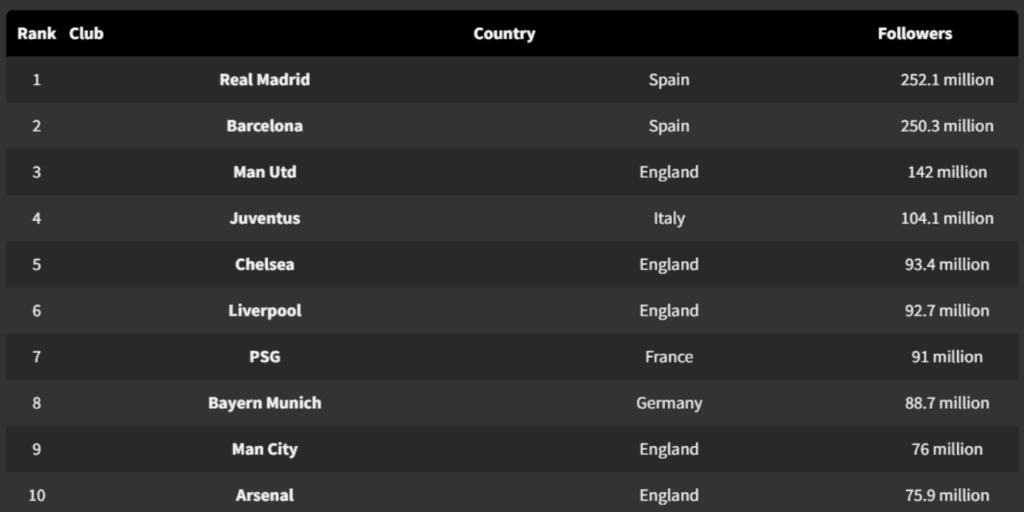1024x512 pixels.
Task: Click the 88.7 million followers value
Action: (x=946, y=403)
